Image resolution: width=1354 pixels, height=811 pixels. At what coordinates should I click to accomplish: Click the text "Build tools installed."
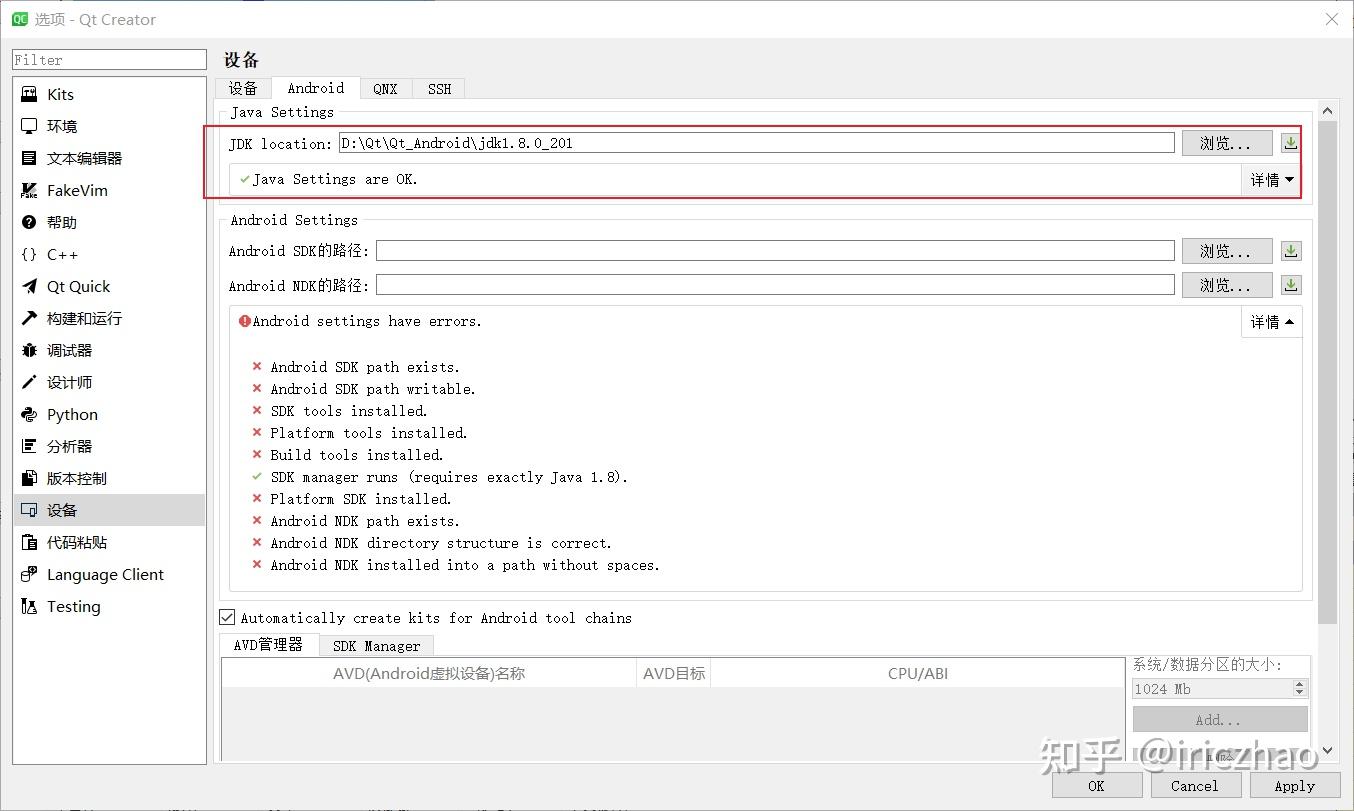(357, 455)
